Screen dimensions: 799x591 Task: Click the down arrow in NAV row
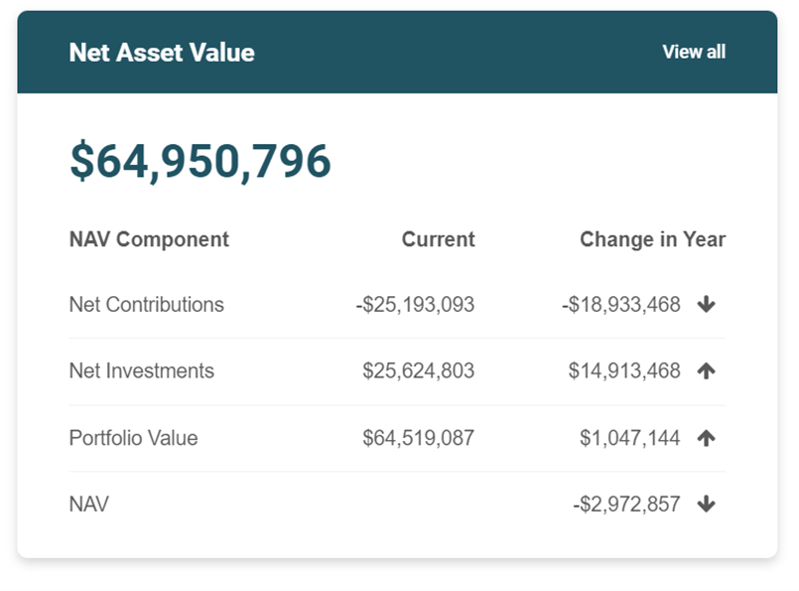[x=706, y=504]
